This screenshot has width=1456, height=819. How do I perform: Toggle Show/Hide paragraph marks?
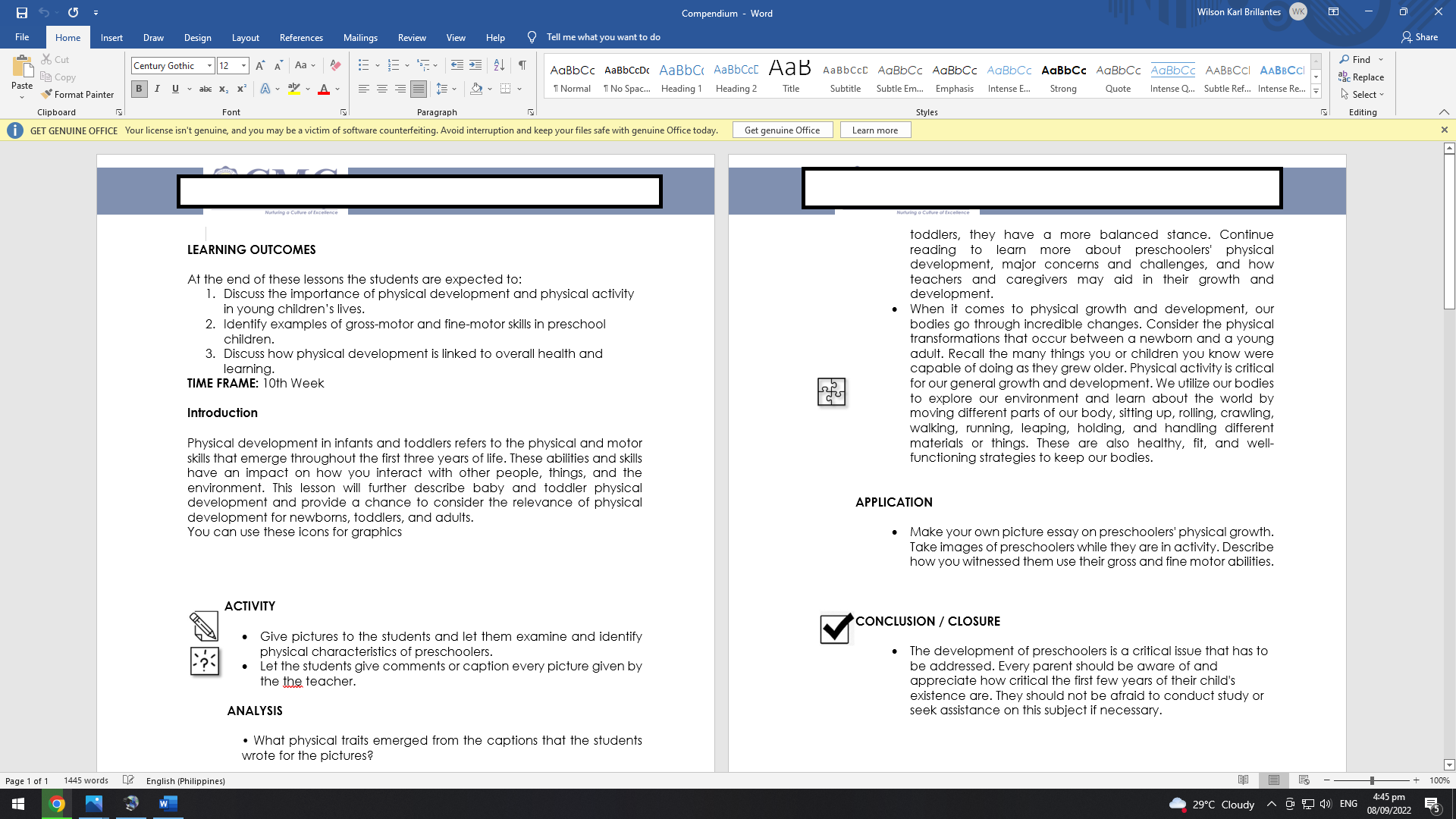point(522,66)
